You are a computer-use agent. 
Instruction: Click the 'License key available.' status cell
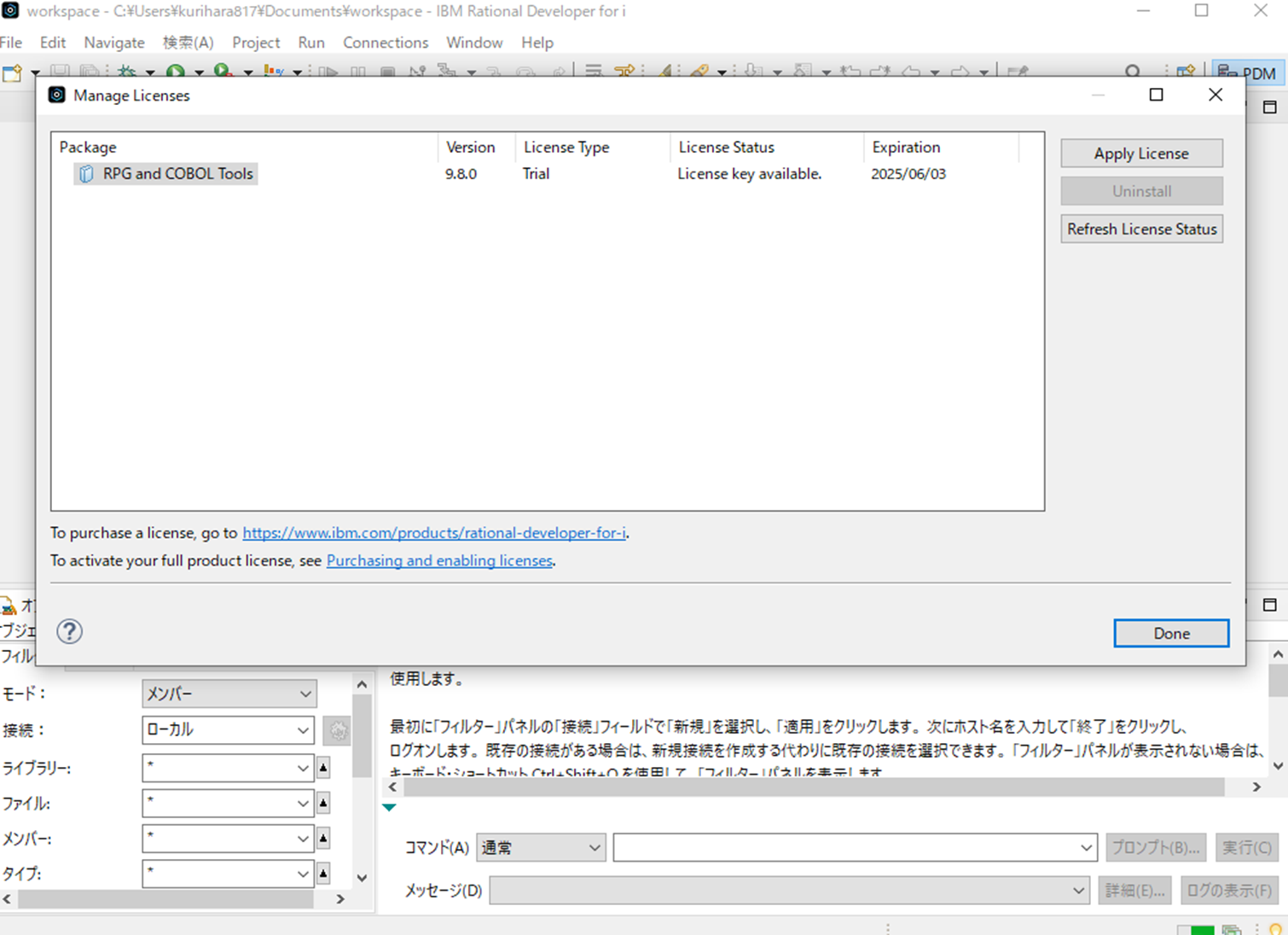(749, 174)
